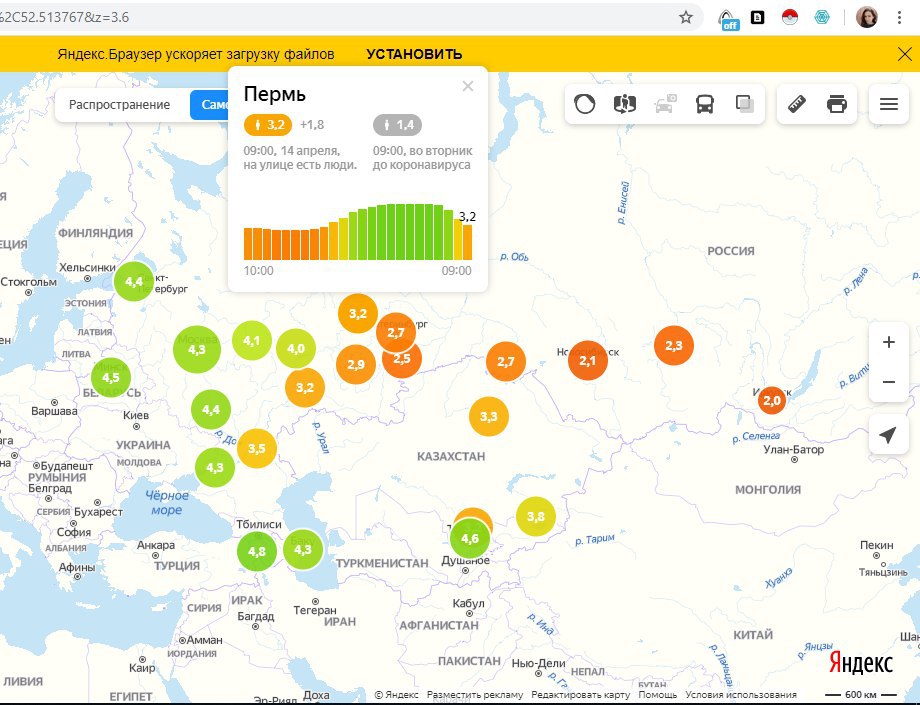The image size is (920, 705).
Task: Open the extension showing 'off' badge
Action: click(728, 19)
